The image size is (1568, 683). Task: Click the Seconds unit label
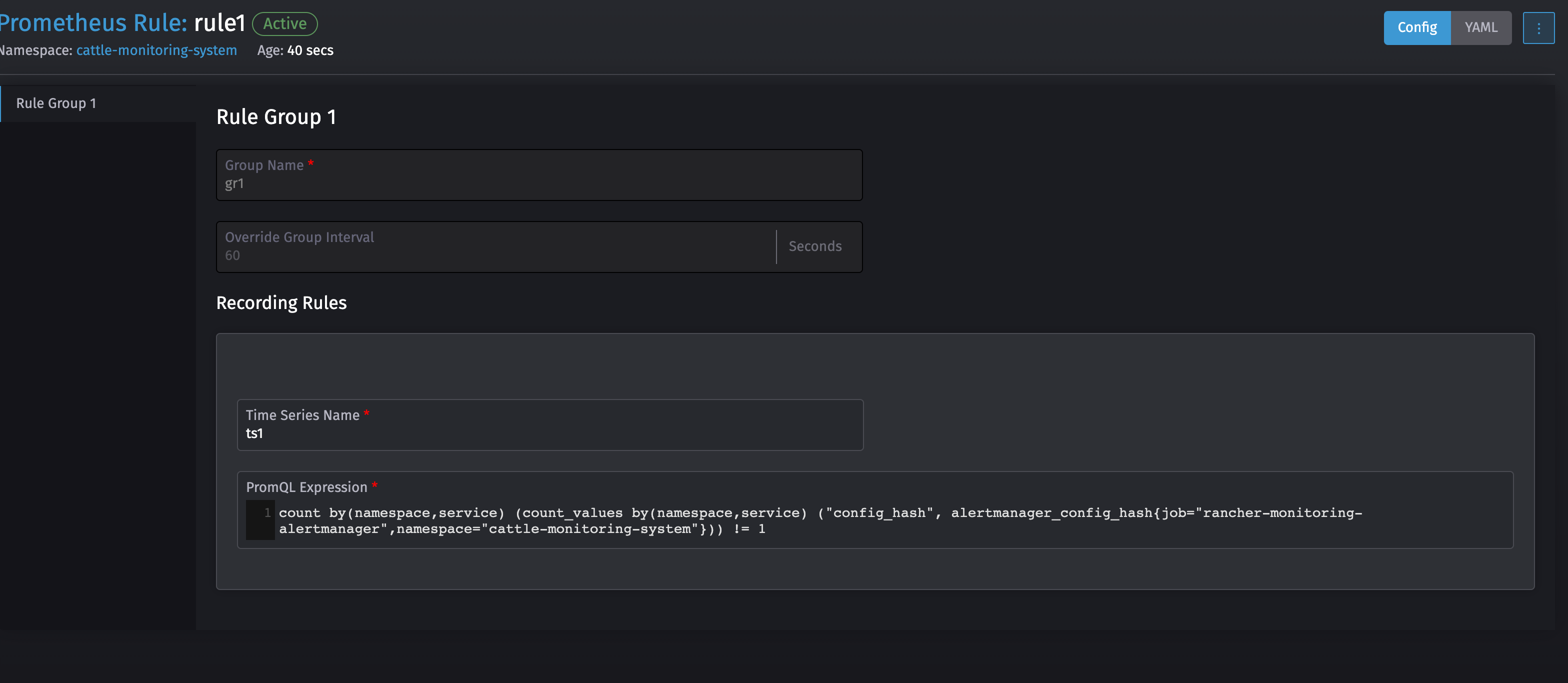[814, 246]
